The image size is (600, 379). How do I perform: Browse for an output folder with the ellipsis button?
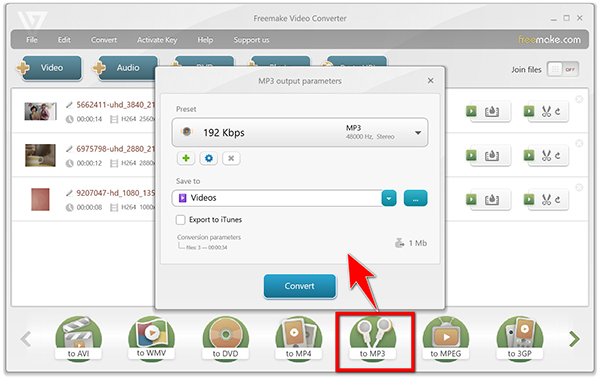416,198
